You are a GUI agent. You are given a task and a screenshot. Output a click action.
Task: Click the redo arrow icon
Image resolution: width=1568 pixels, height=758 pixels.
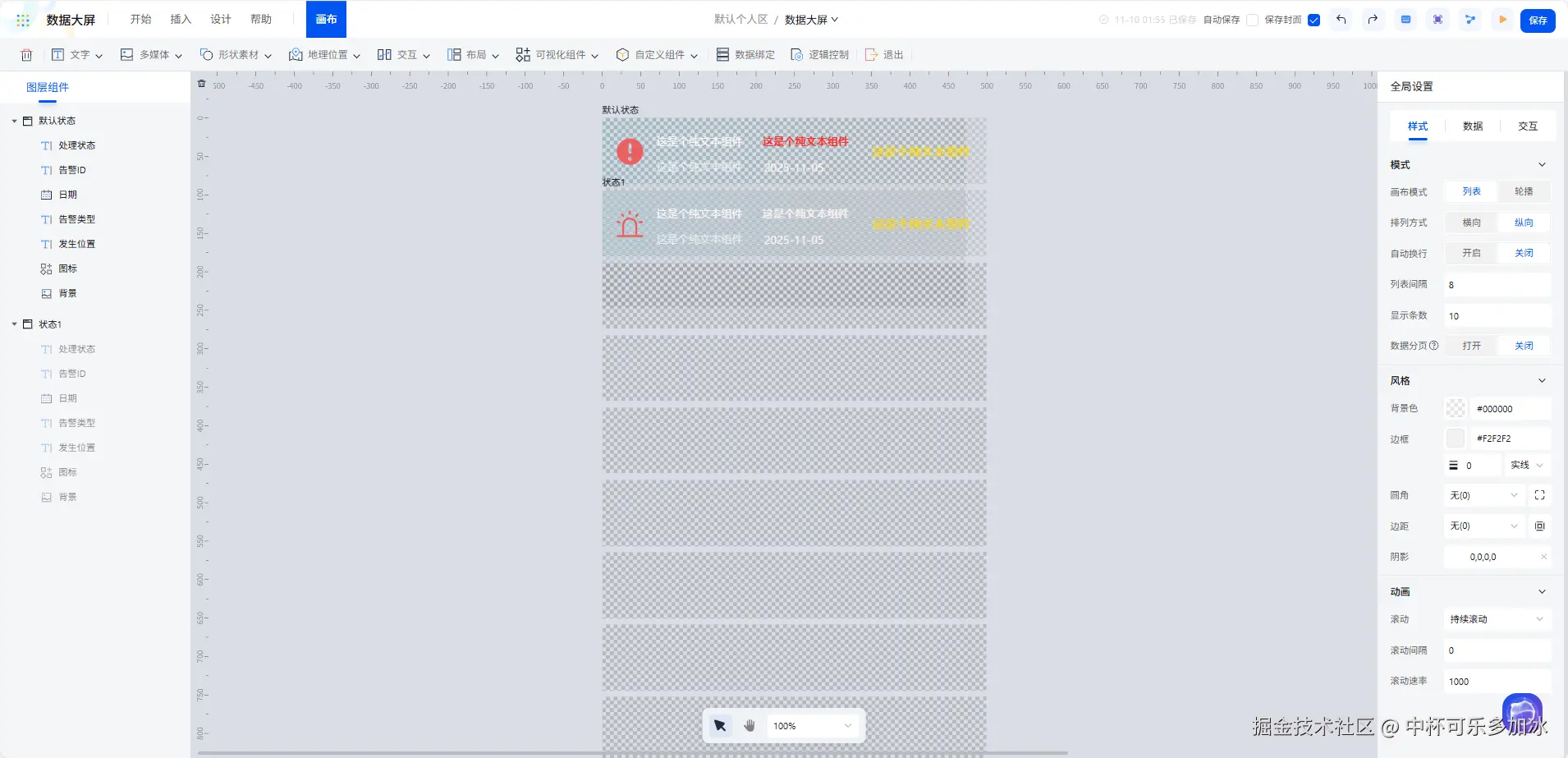(1373, 20)
